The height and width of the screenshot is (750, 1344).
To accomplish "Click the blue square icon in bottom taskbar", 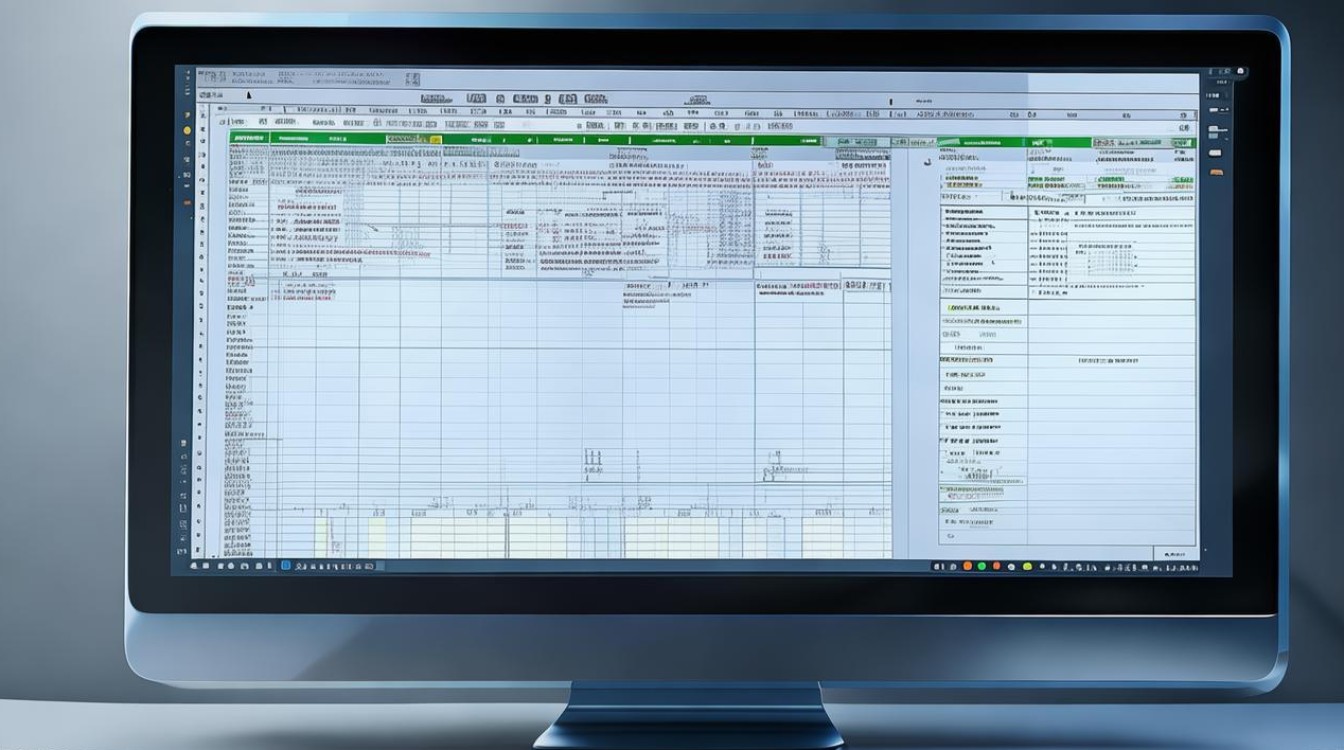I will pos(285,565).
